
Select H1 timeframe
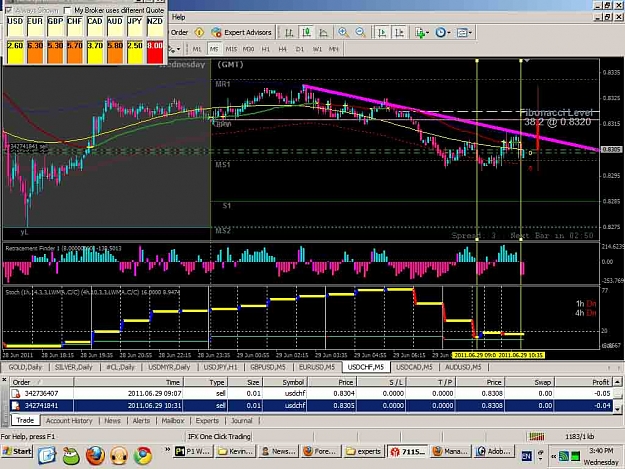tap(265, 49)
